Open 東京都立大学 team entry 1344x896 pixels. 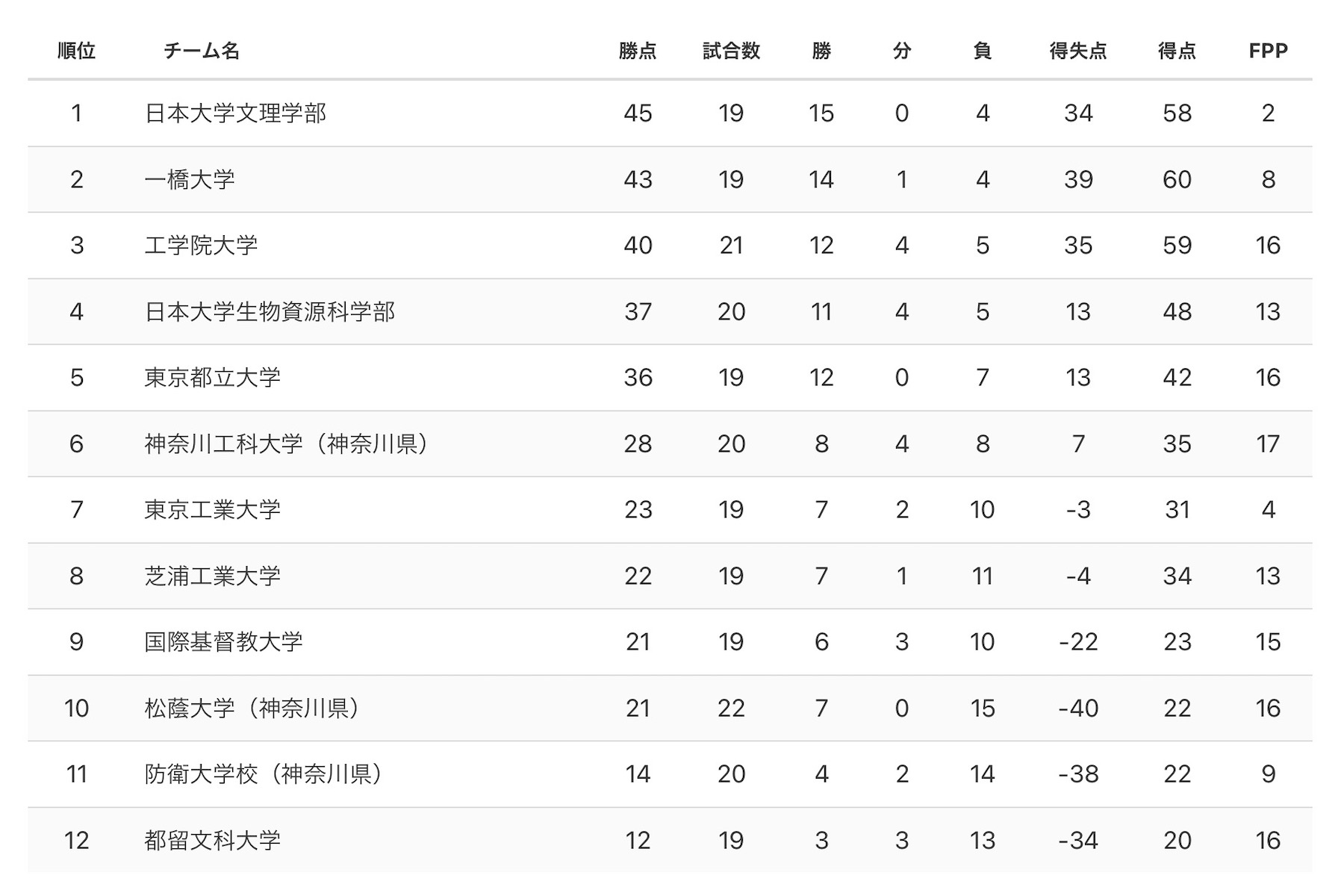coord(212,377)
